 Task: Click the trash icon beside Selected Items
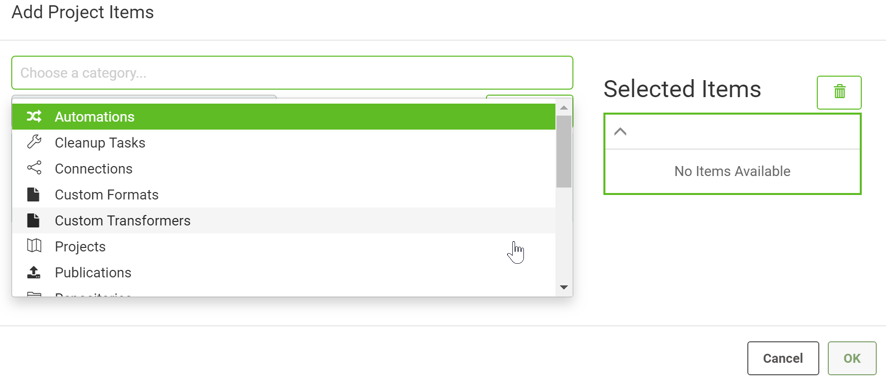coord(839,92)
